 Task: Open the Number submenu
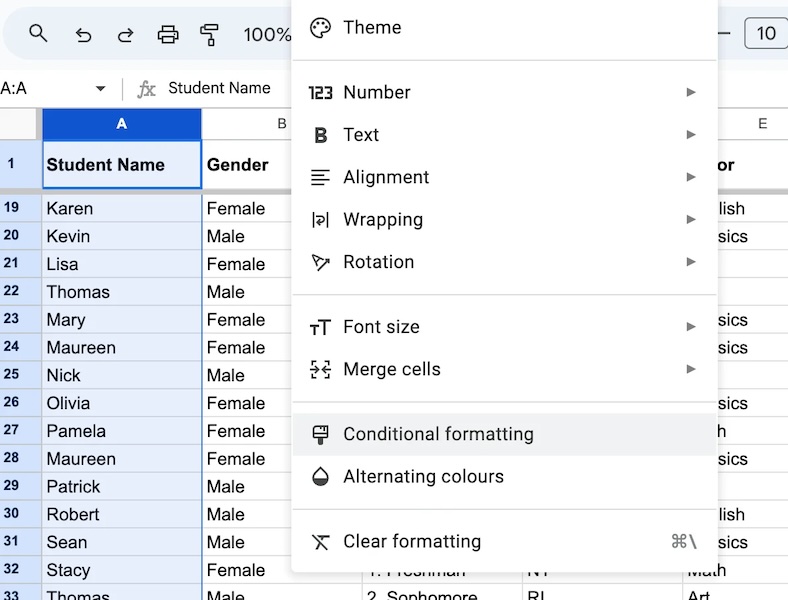(x=504, y=92)
